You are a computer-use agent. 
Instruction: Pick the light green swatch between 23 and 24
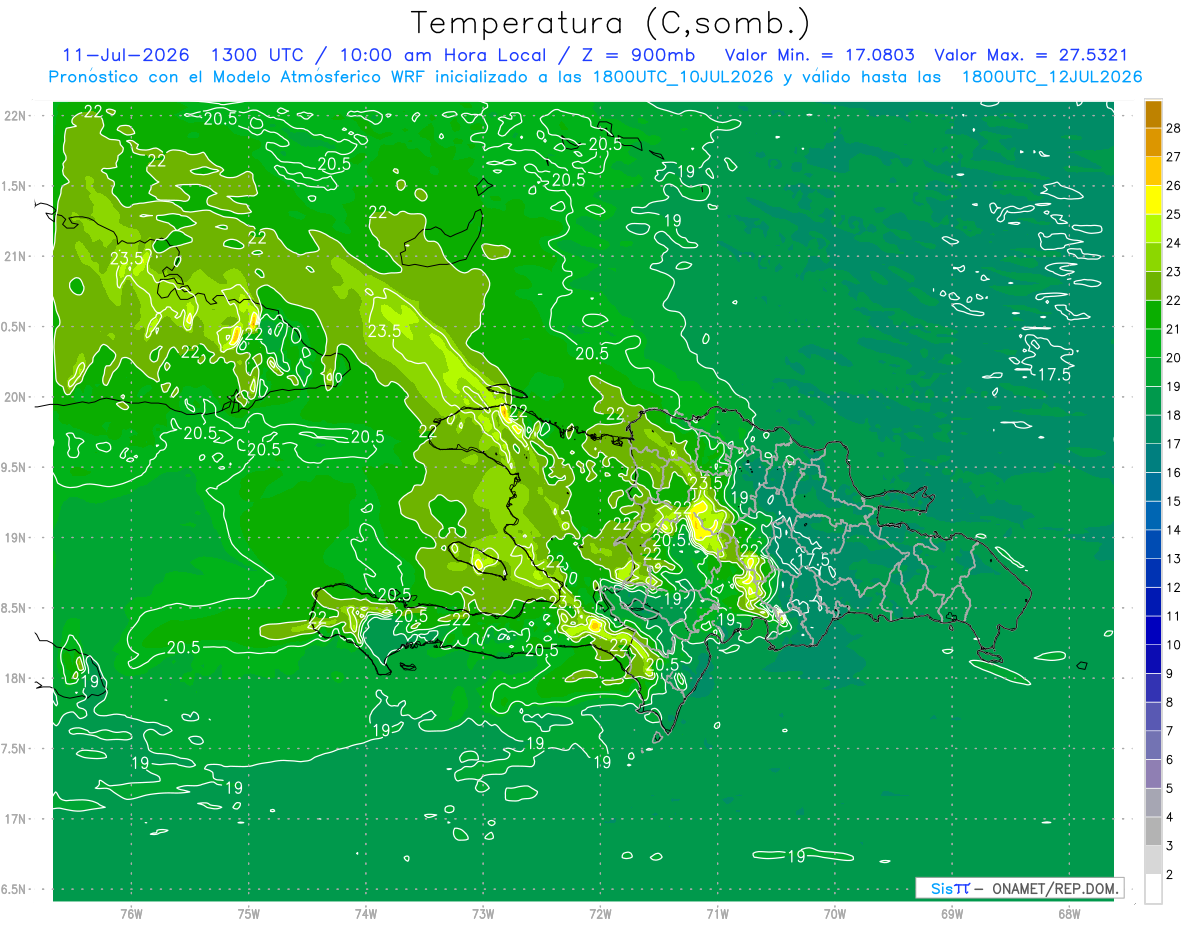[1153, 256]
